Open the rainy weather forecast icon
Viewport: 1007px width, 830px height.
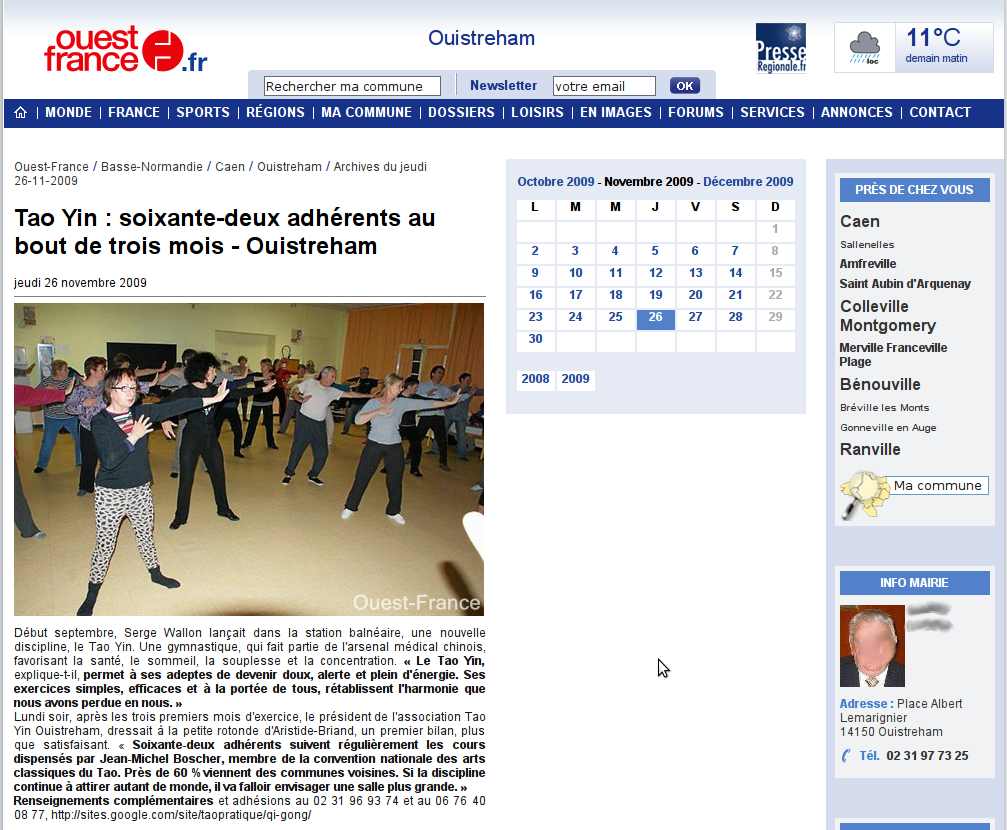click(864, 48)
